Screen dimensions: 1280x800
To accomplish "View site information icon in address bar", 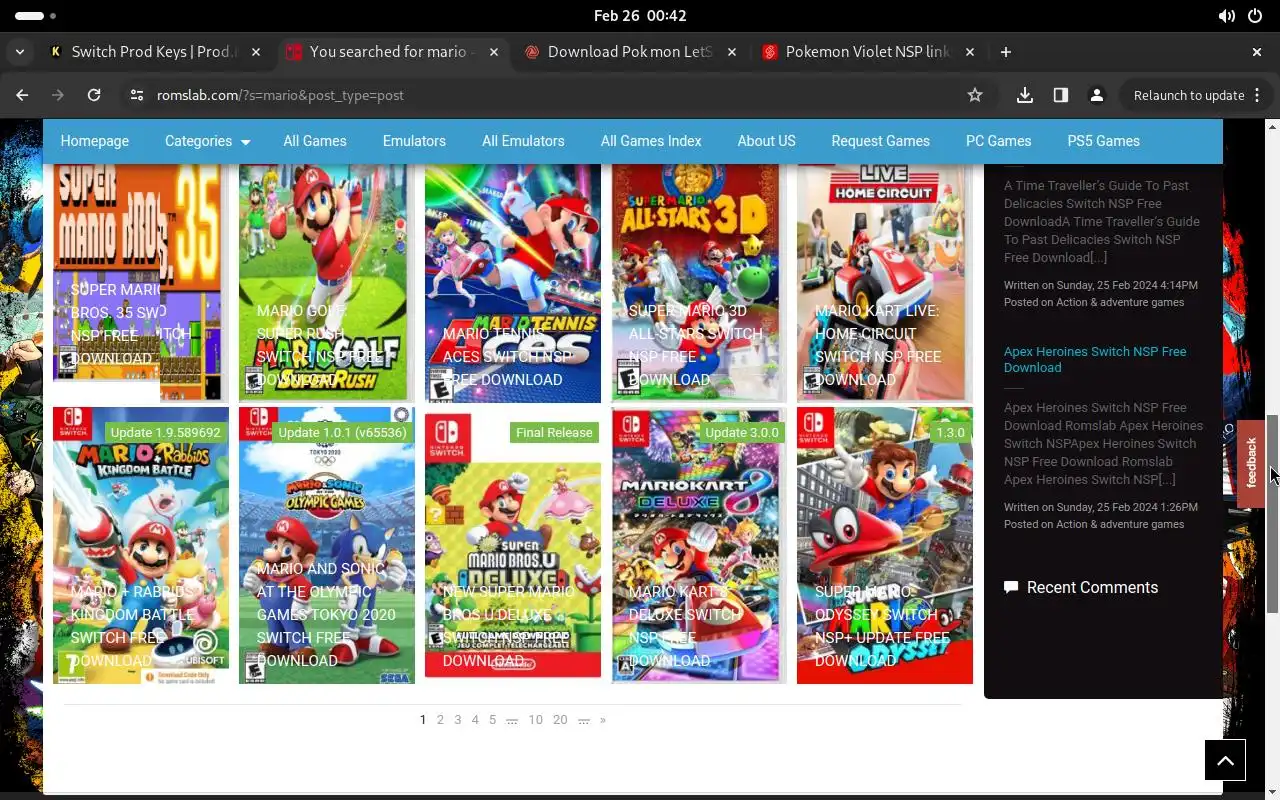I will (x=137, y=95).
